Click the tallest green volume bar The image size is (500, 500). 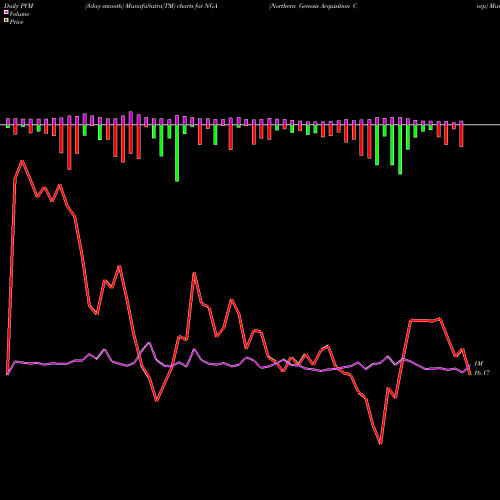click(x=177, y=153)
